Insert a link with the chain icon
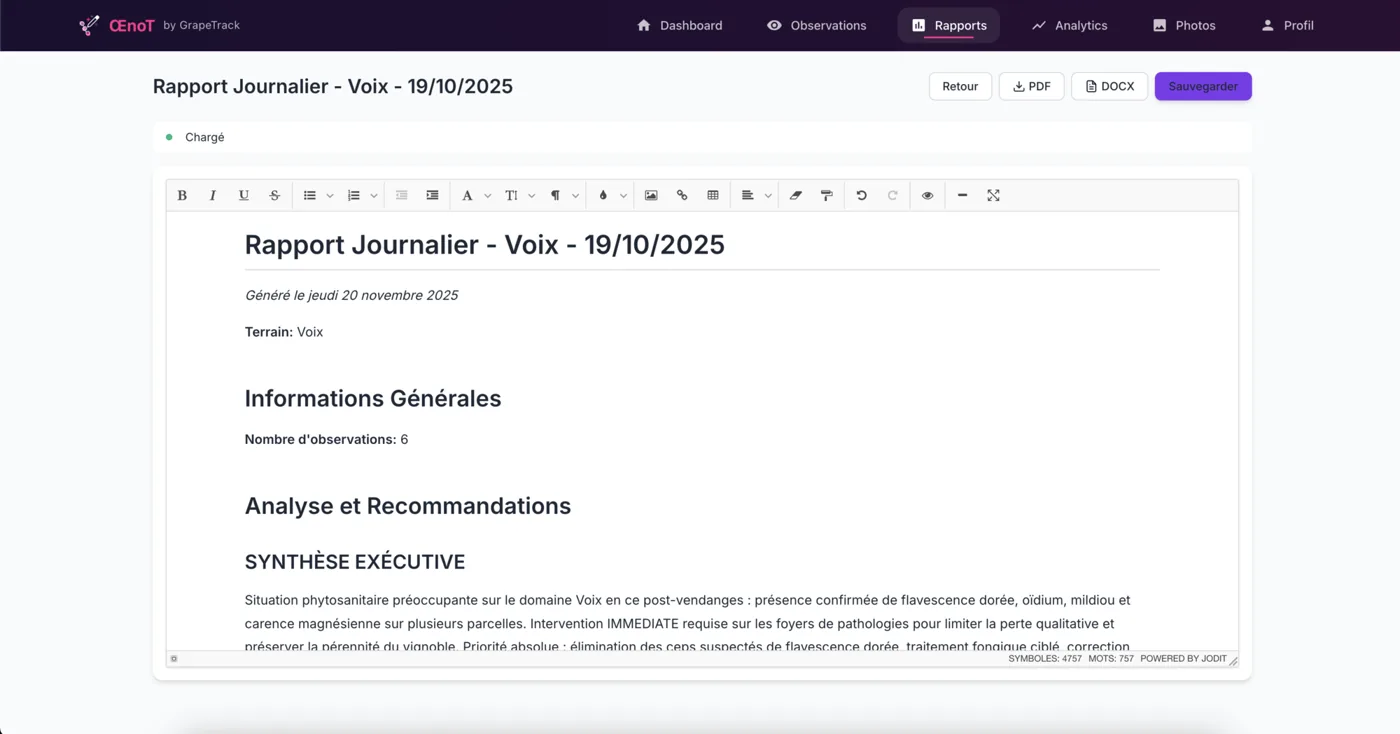The width and height of the screenshot is (1400, 734). point(682,196)
